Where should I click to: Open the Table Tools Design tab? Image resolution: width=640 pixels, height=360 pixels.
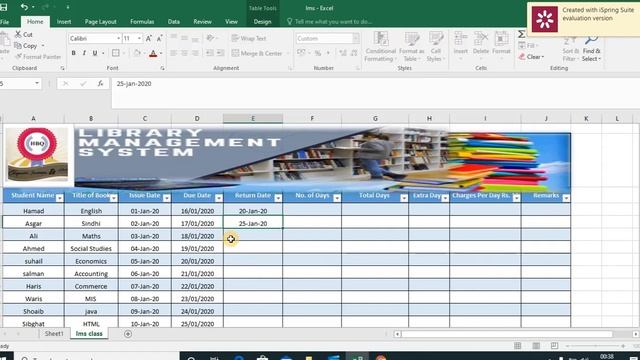pyautogui.click(x=262, y=22)
